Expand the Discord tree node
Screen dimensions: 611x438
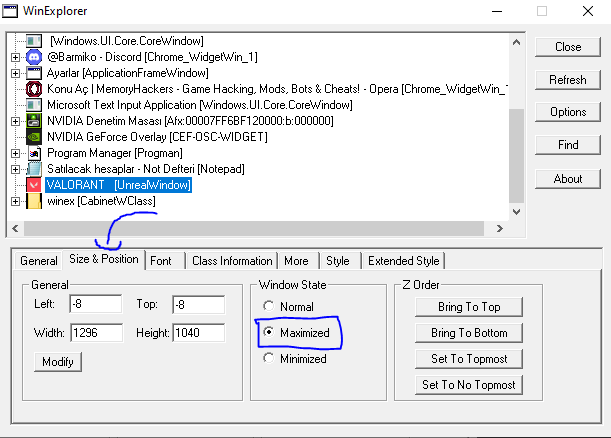(15, 57)
